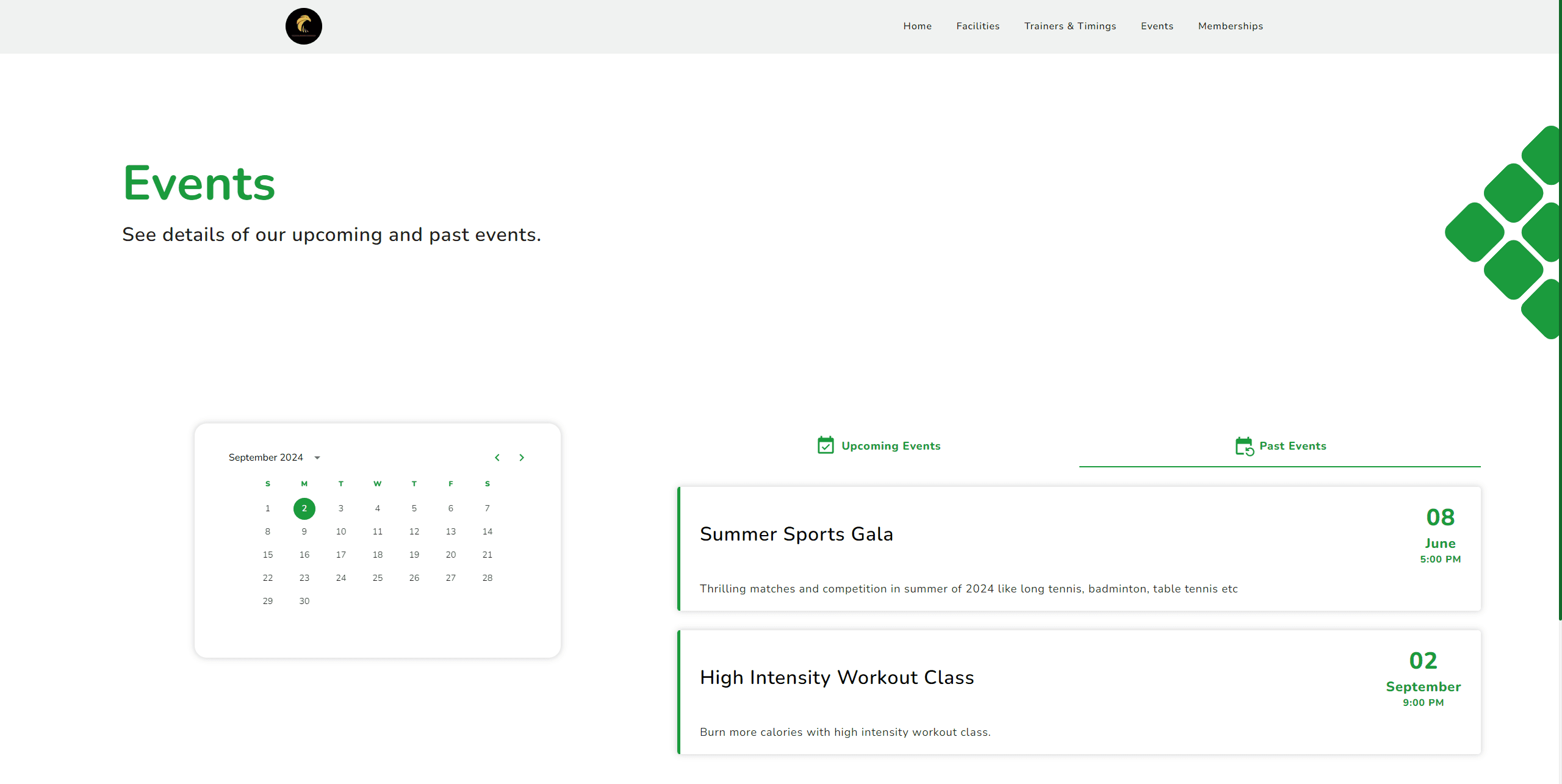1562x784 pixels.
Task: Go to the Facilities page
Action: pos(977,26)
